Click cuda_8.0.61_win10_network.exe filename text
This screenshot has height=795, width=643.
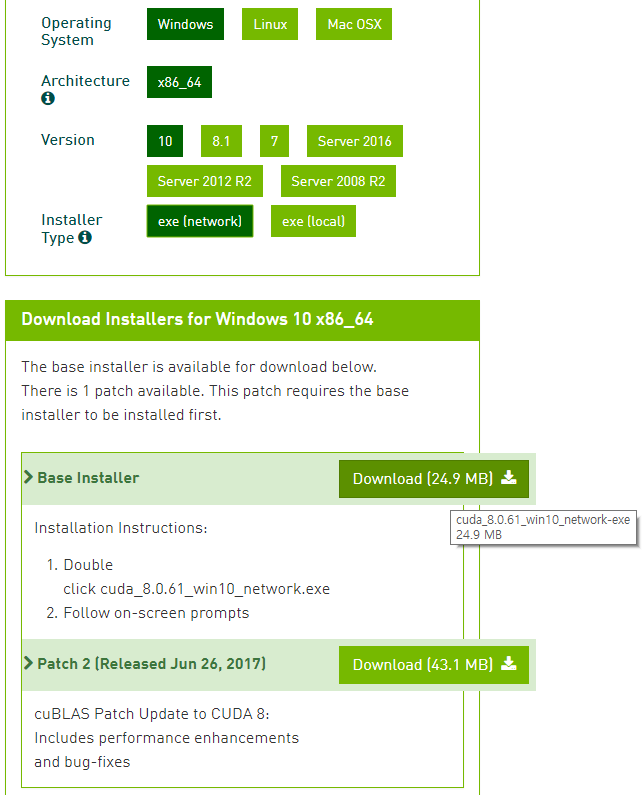pos(216,589)
